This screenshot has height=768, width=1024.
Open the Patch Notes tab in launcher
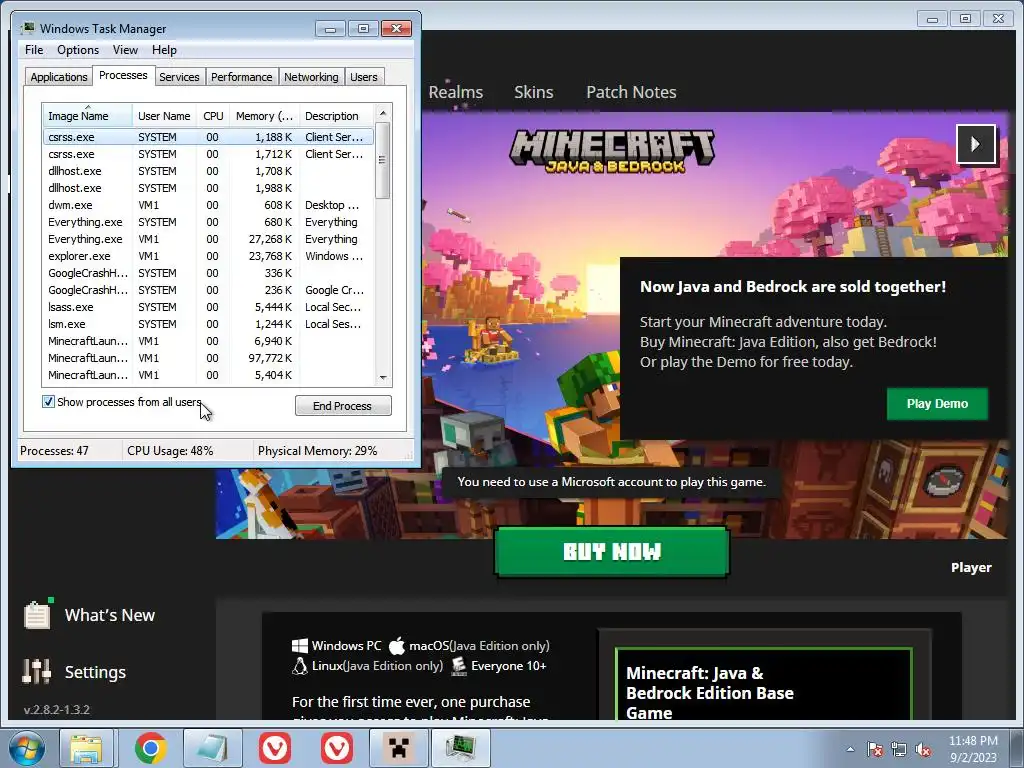(x=631, y=92)
